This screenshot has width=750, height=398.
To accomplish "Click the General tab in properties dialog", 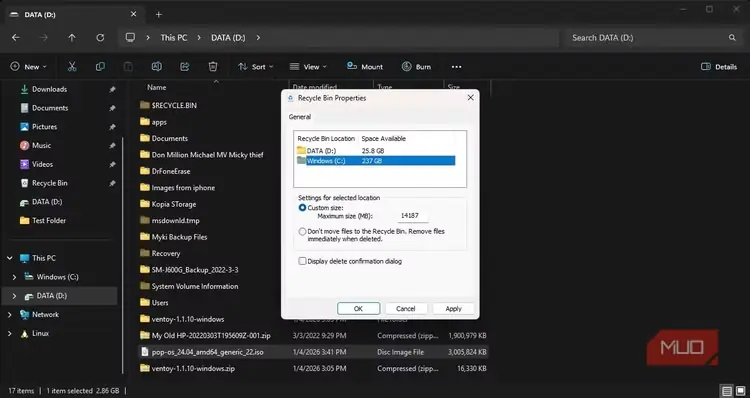I will click(300, 117).
